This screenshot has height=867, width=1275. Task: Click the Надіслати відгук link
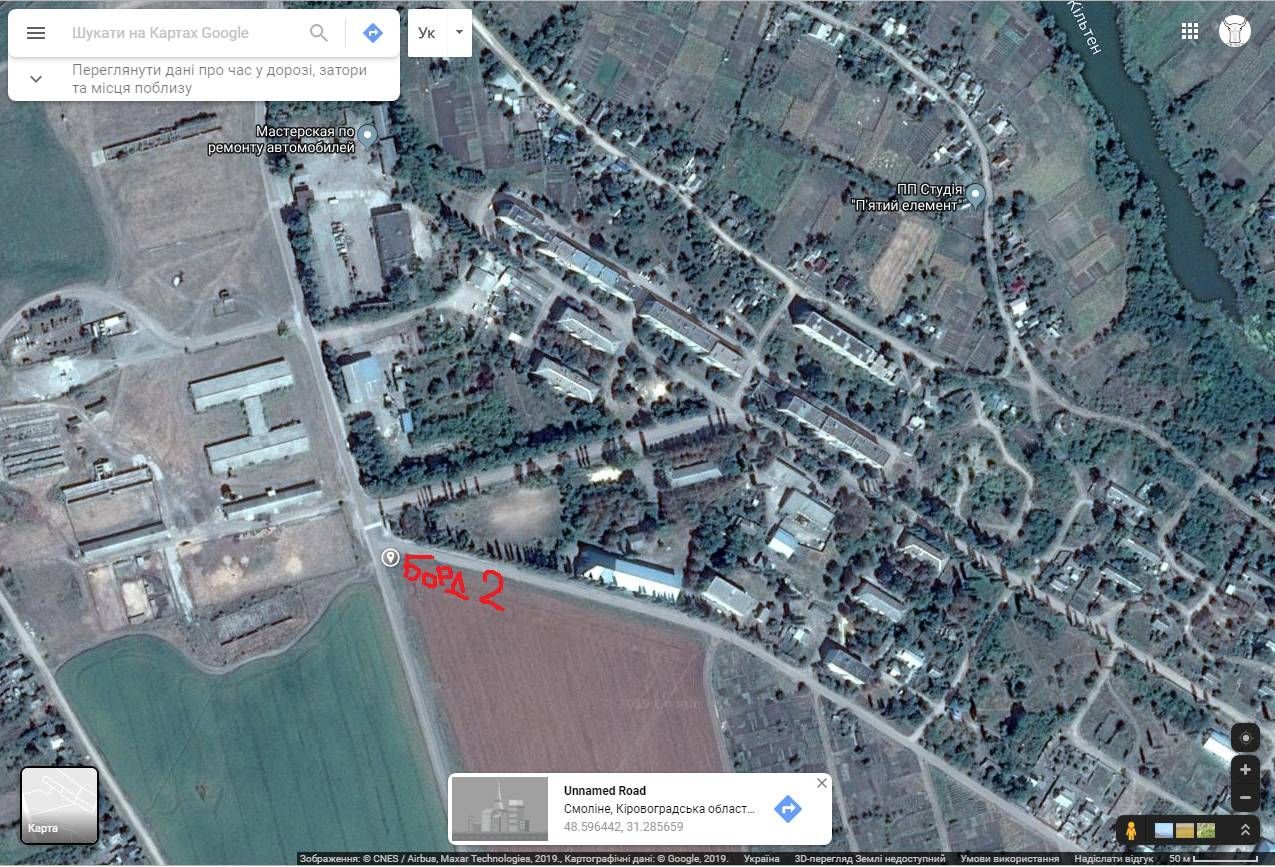tap(1112, 859)
